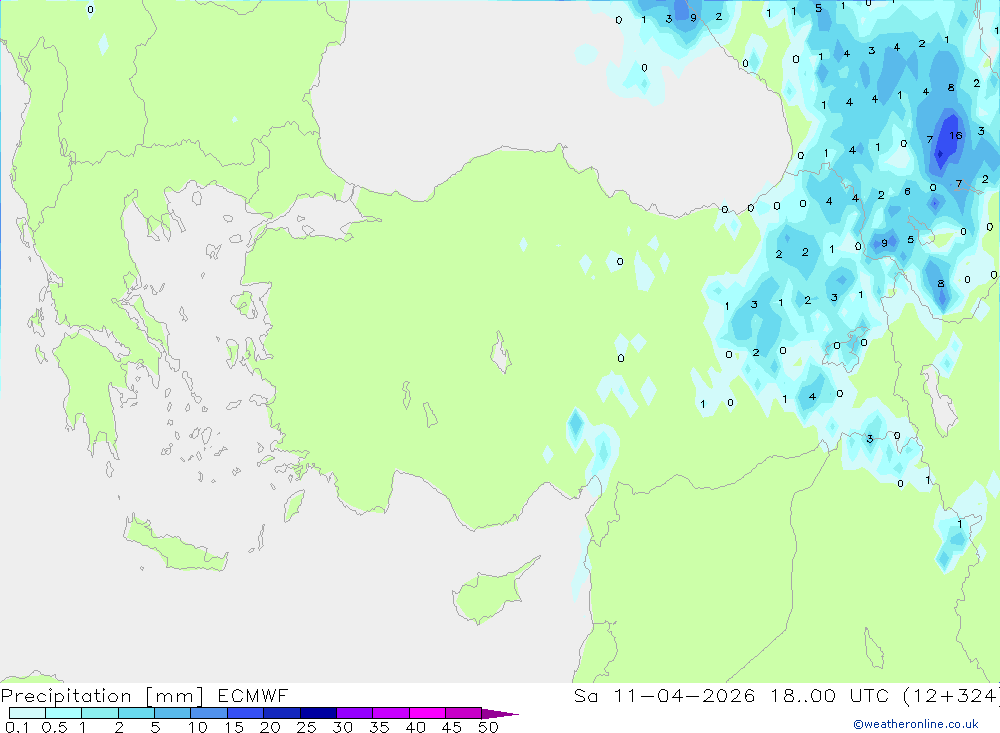Viewport: 1000px width, 733px height.
Task: Click the '18..00 UTC' time label
Action: (x=829, y=695)
